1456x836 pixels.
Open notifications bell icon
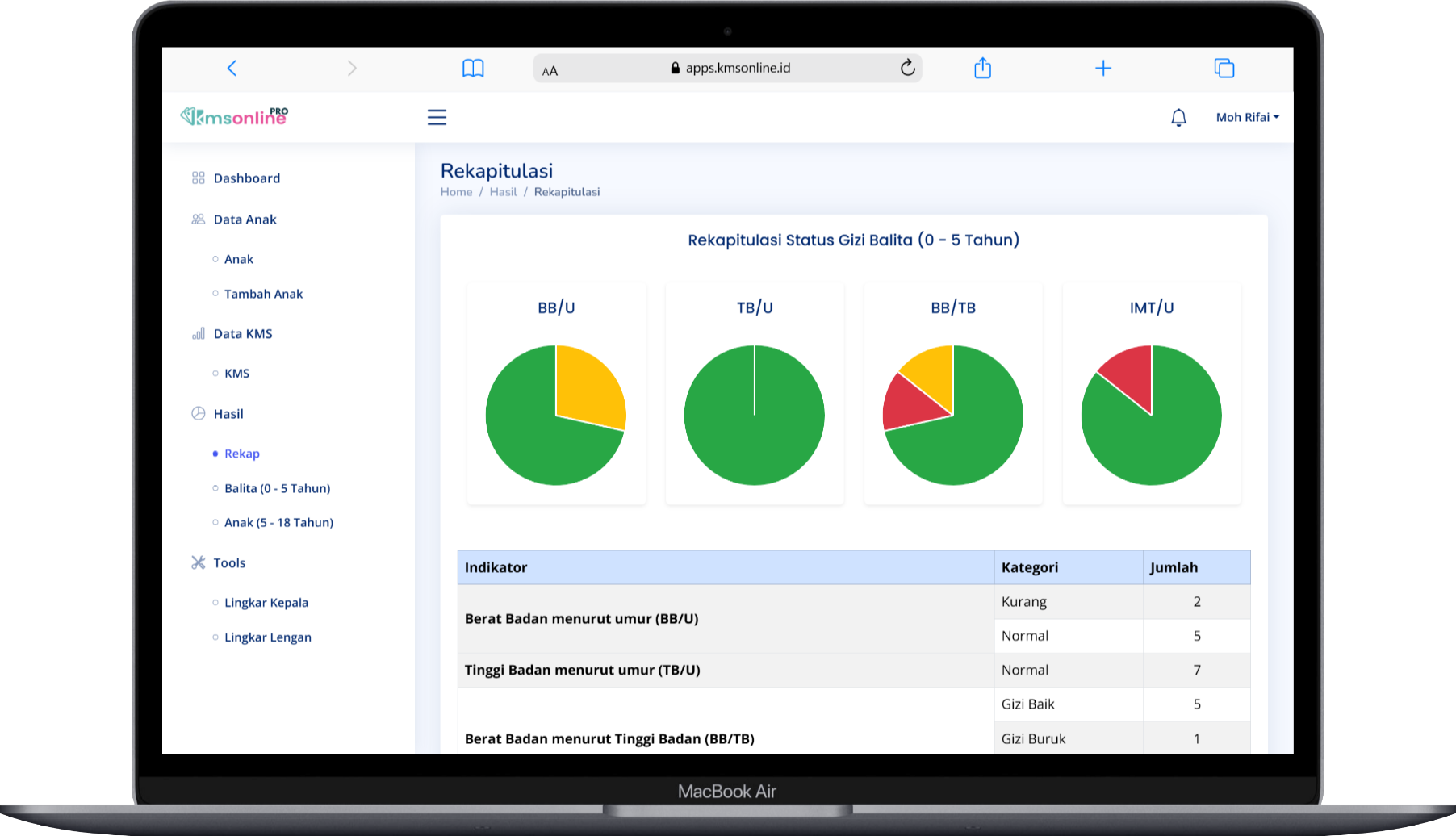1178,118
